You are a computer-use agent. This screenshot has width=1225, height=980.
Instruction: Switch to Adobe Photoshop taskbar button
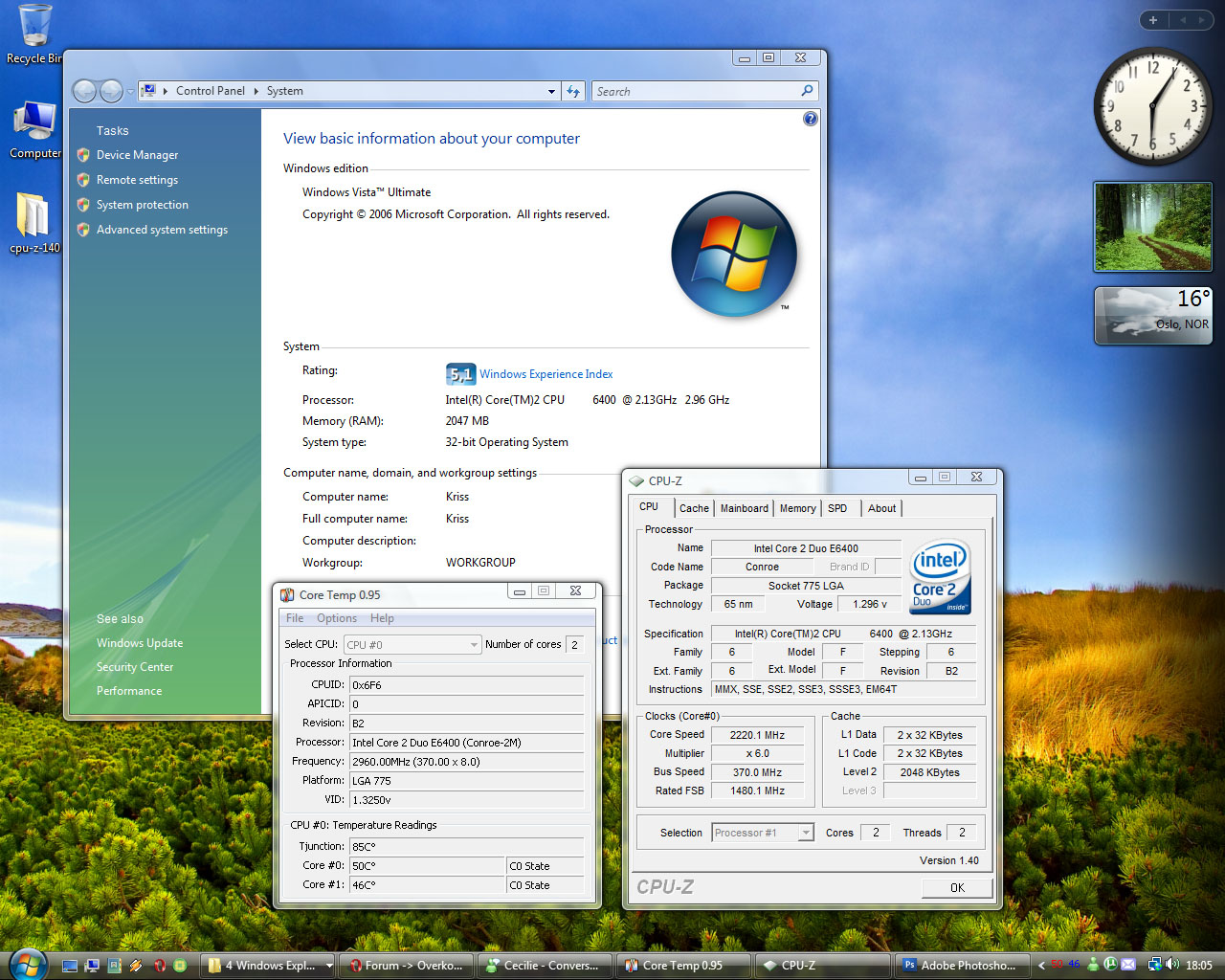click(x=961, y=966)
